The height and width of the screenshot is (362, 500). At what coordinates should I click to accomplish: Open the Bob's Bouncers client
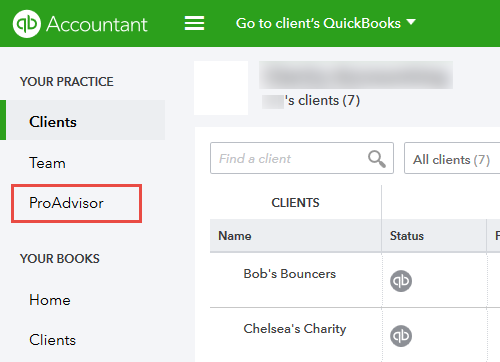(290, 274)
